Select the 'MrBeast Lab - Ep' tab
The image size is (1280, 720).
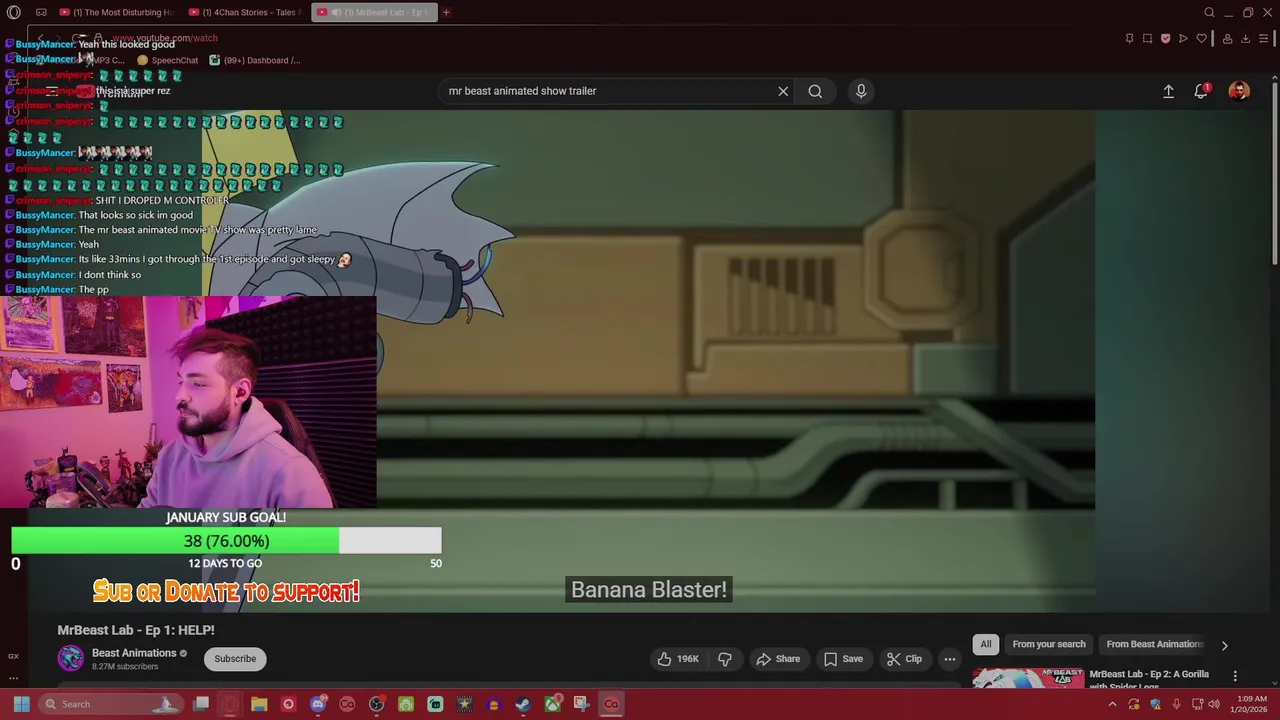374,12
